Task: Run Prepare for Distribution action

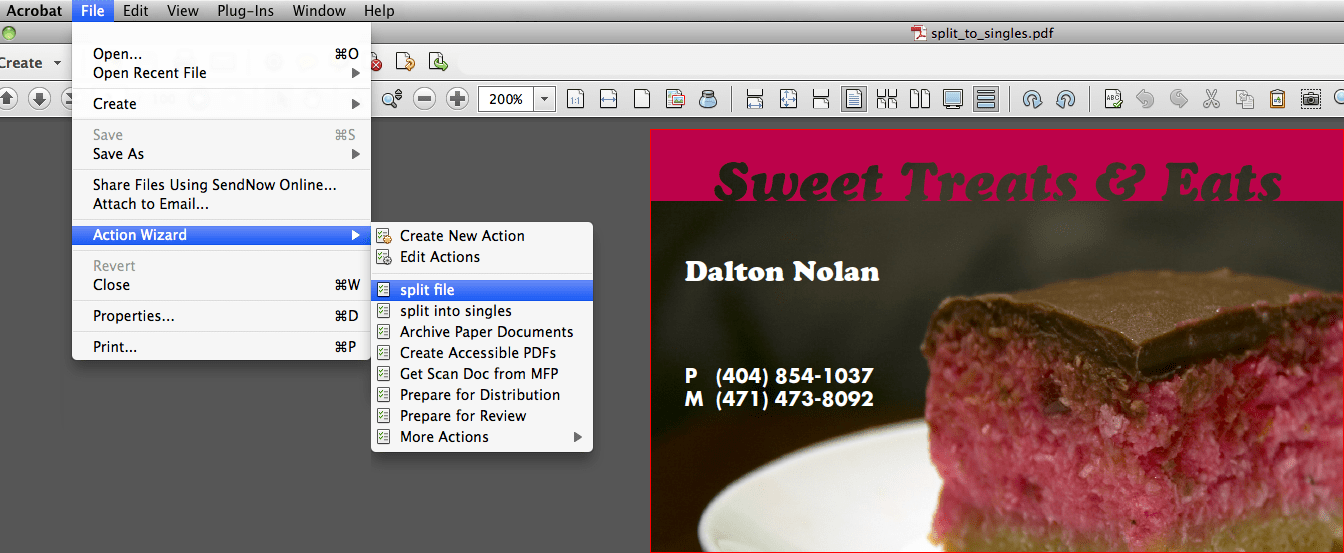Action: [x=482, y=395]
